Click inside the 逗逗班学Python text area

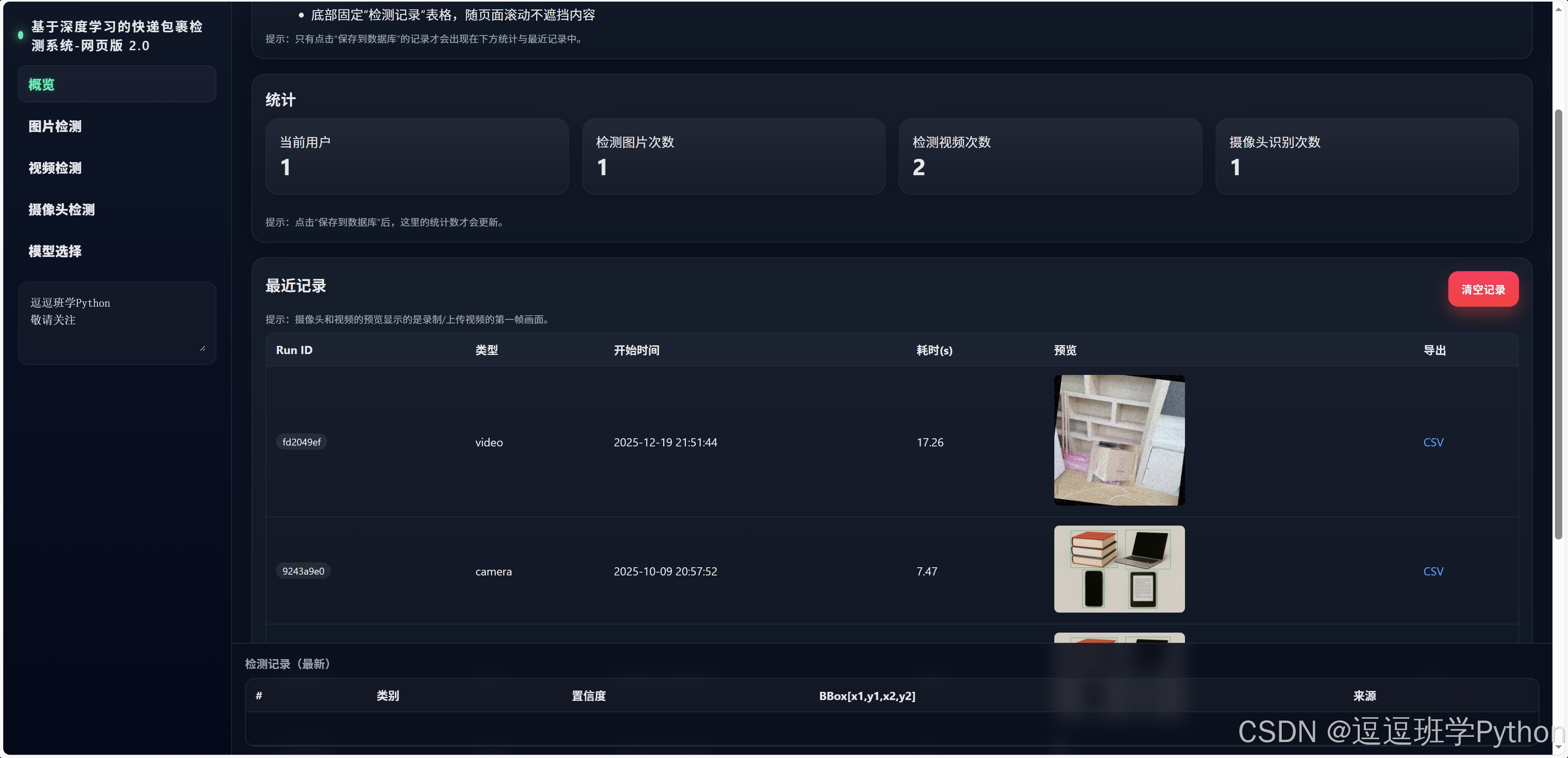117,323
